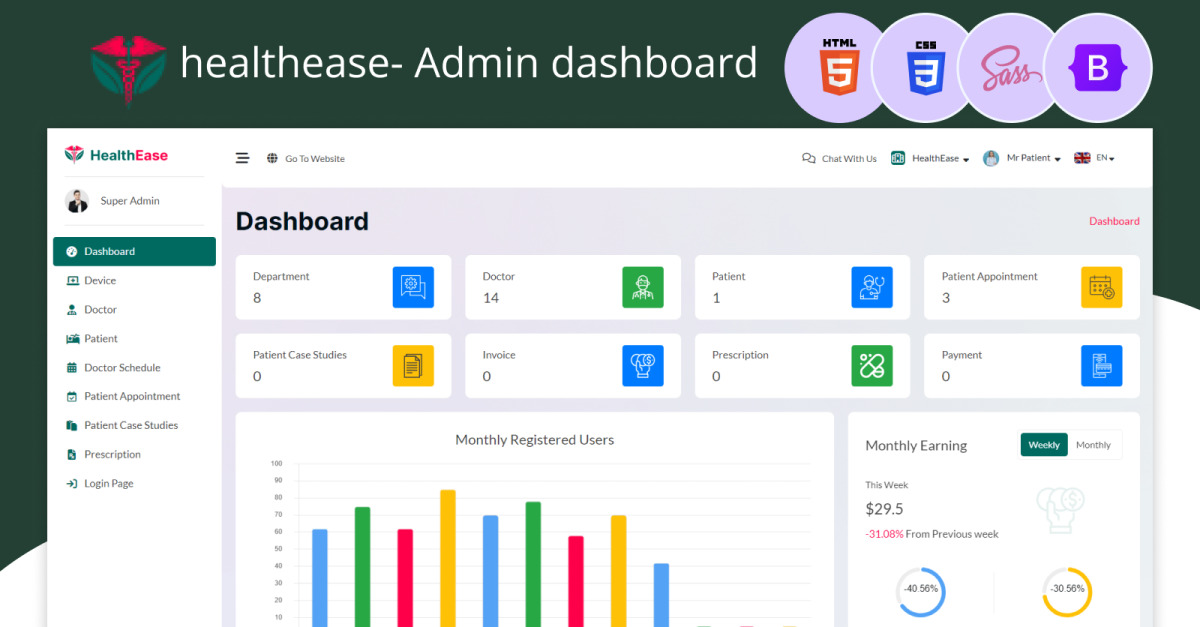The width and height of the screenshot is (1200, 627).
Task: Click the hamburger menu toggle icon
Action: point(242,158)
